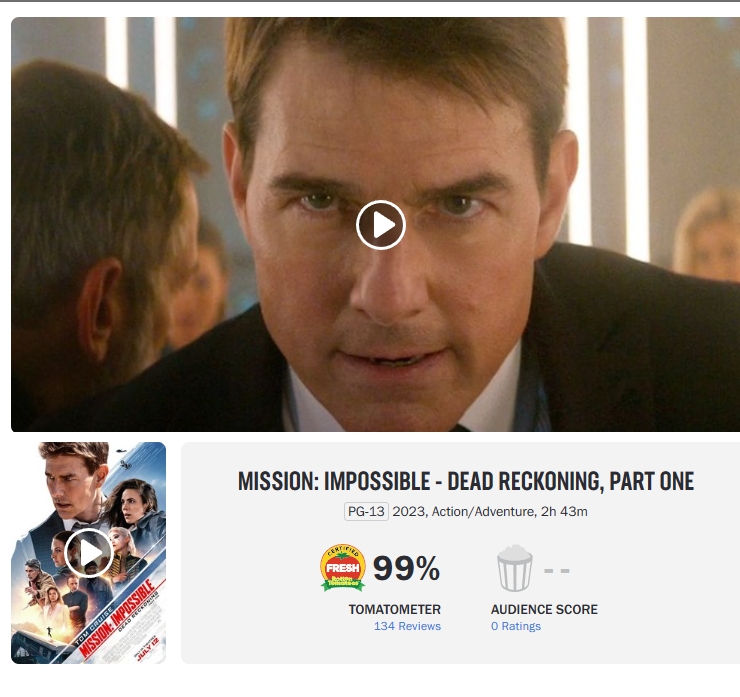Click the TOMATOMETER label

[395, 609]
